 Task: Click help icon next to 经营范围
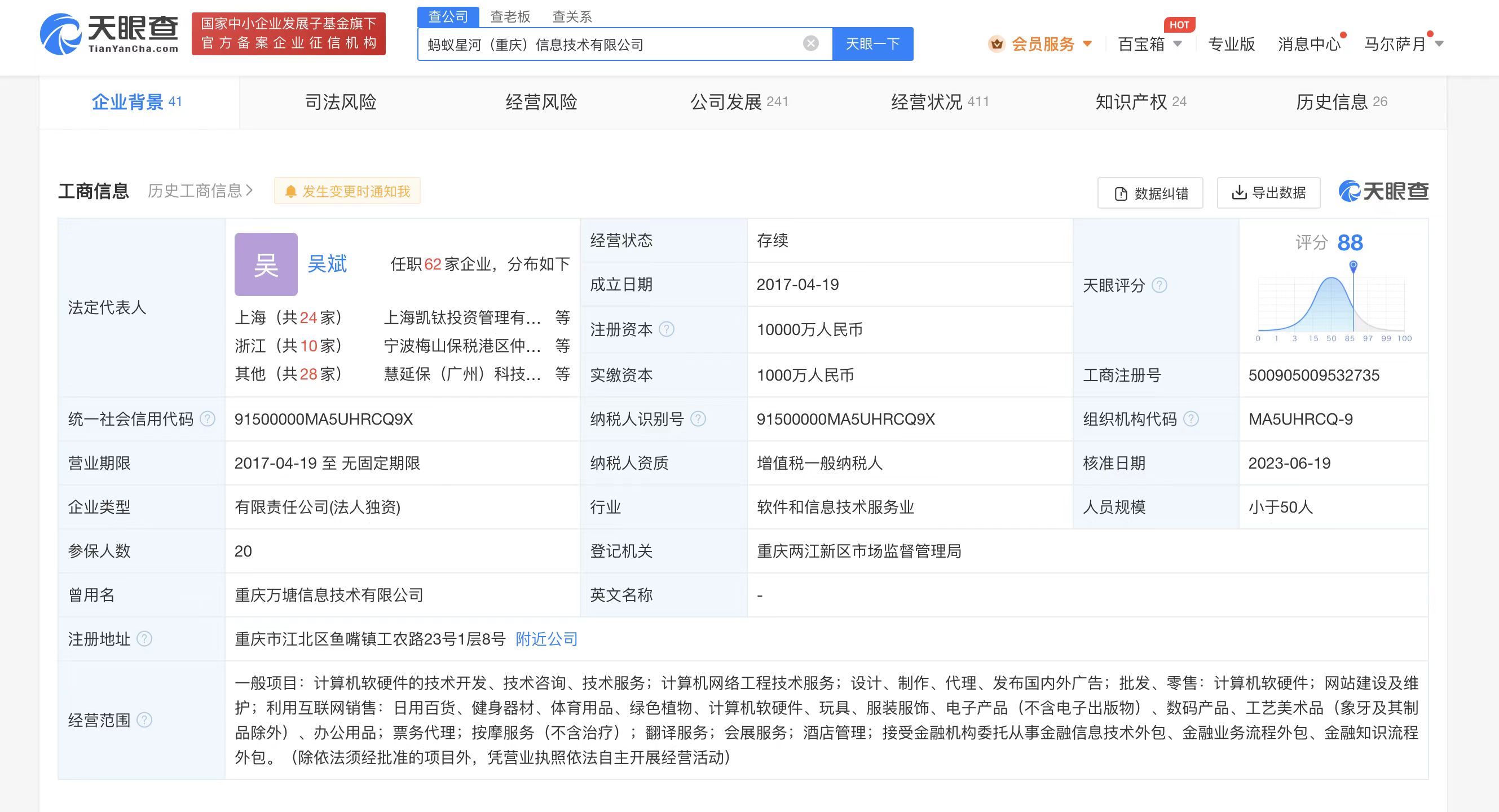pyautogui.click(x=144, y=720)
